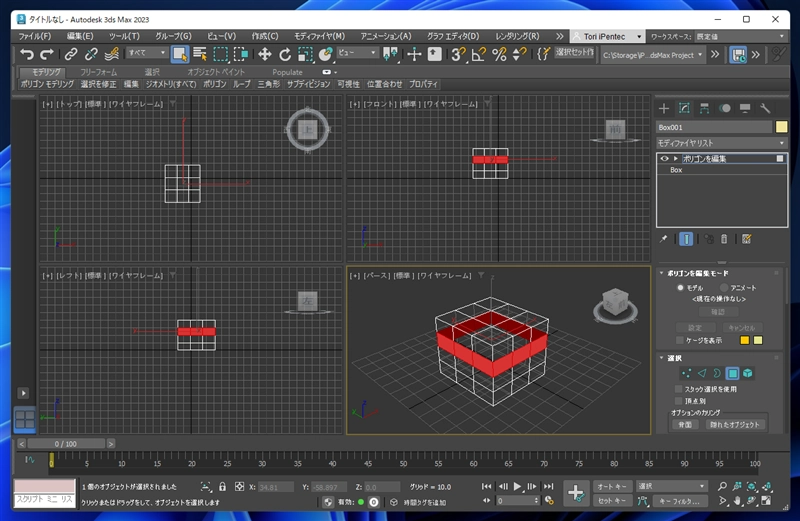Select Element sub-object level icon
This screenshot has width=800, height=521.
click(x=748, y=374)
